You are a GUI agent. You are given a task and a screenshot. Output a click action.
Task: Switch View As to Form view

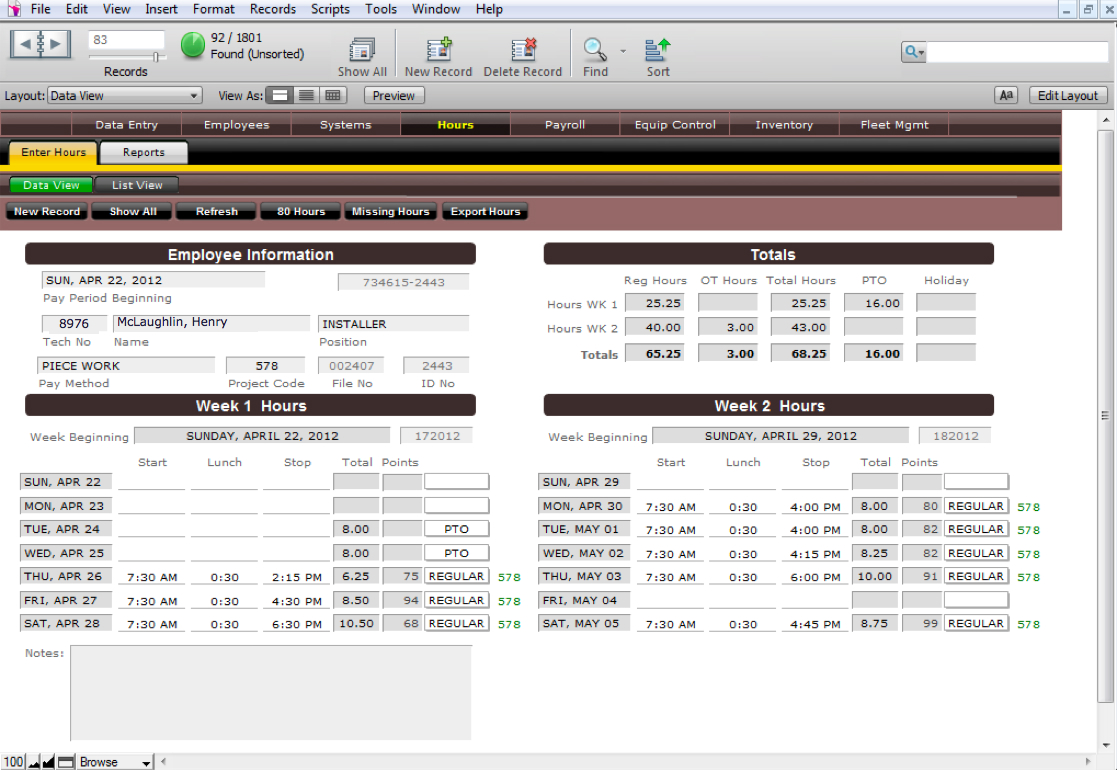pyautogui.click(x=281, y=96)
